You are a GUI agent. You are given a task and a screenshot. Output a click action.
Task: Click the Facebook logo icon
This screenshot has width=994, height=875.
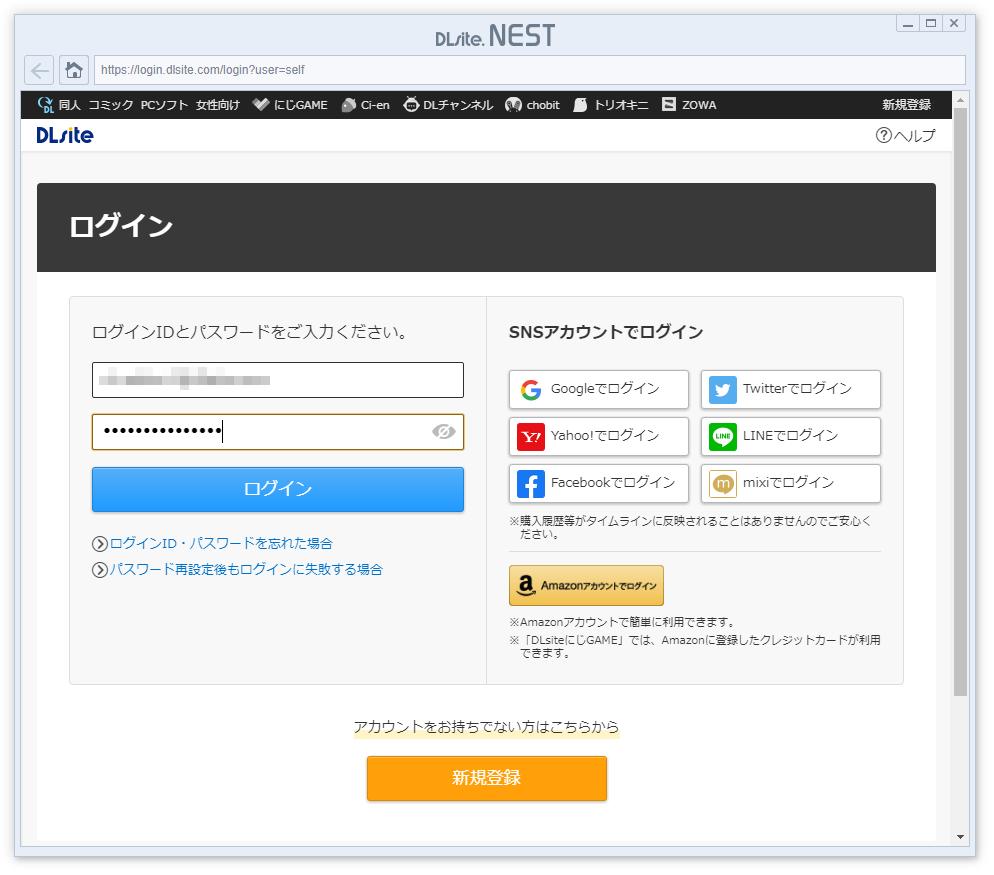pyautogui.click(x=531, y=484)
